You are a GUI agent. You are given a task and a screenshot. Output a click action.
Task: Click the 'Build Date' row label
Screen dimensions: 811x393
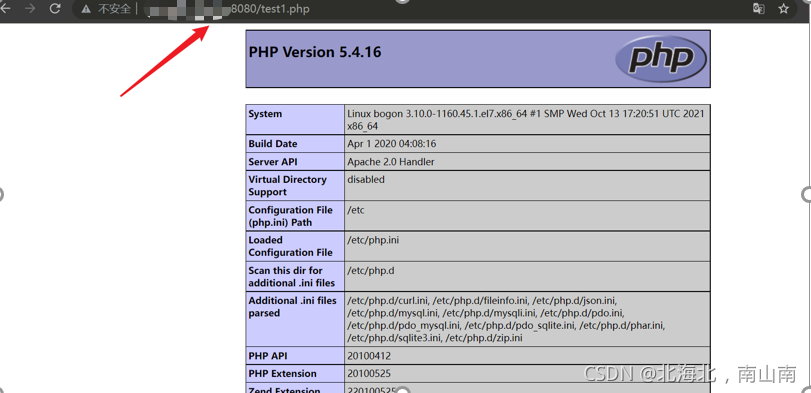coord(273,144)
